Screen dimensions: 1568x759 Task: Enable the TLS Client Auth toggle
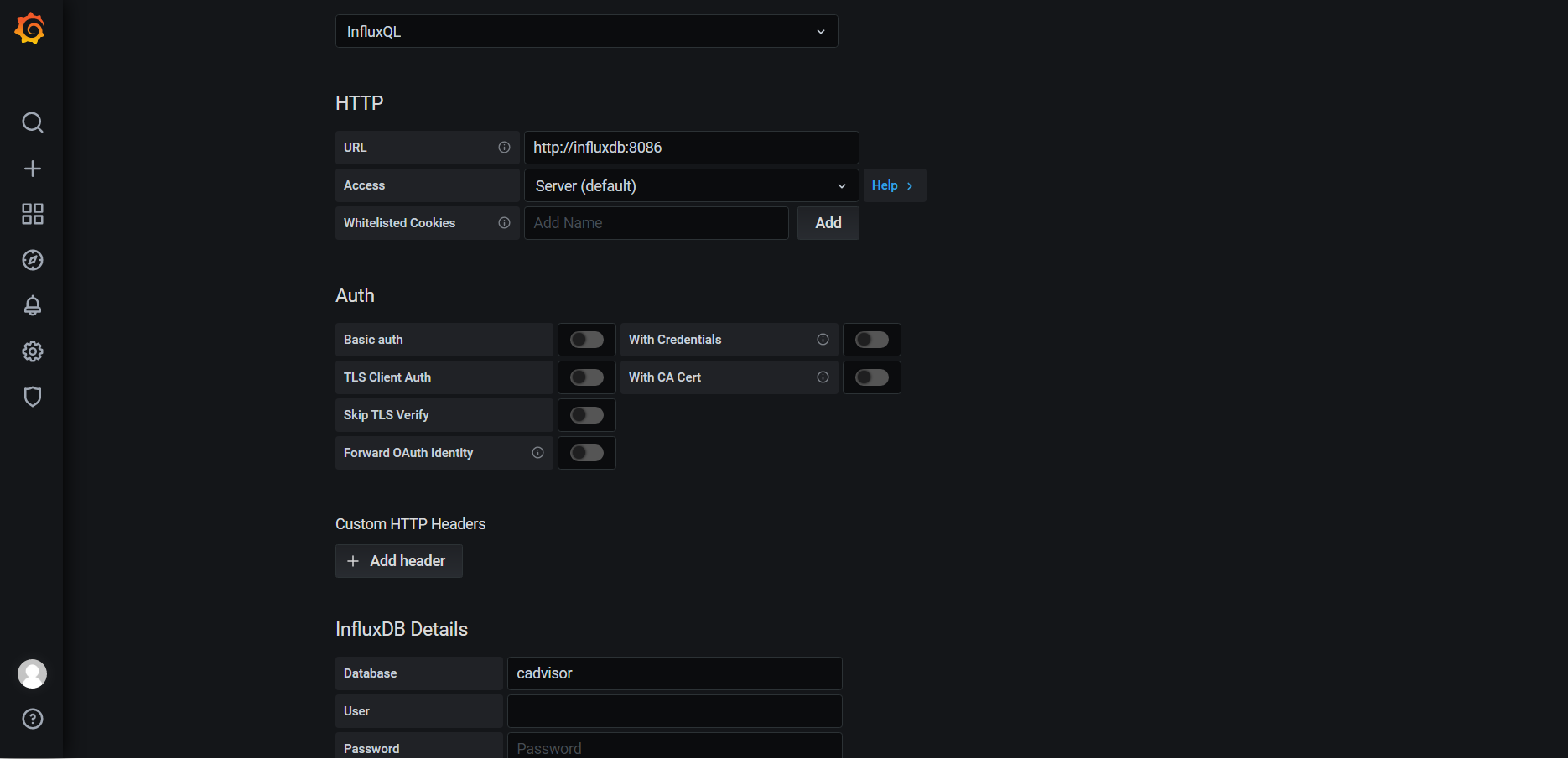pyautogui.click(x=587, y=377)
